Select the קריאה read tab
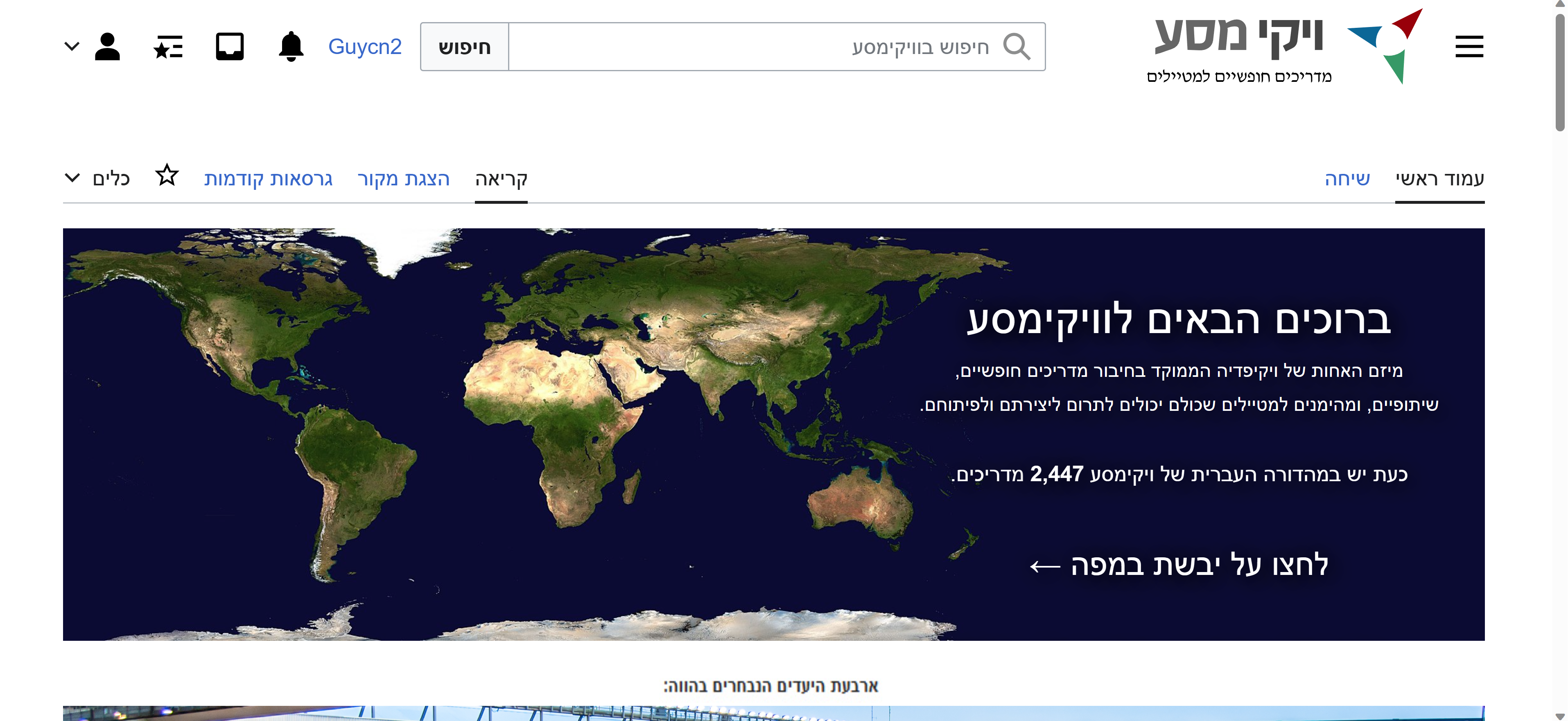The image size is (1568, 721). [501, 179]
